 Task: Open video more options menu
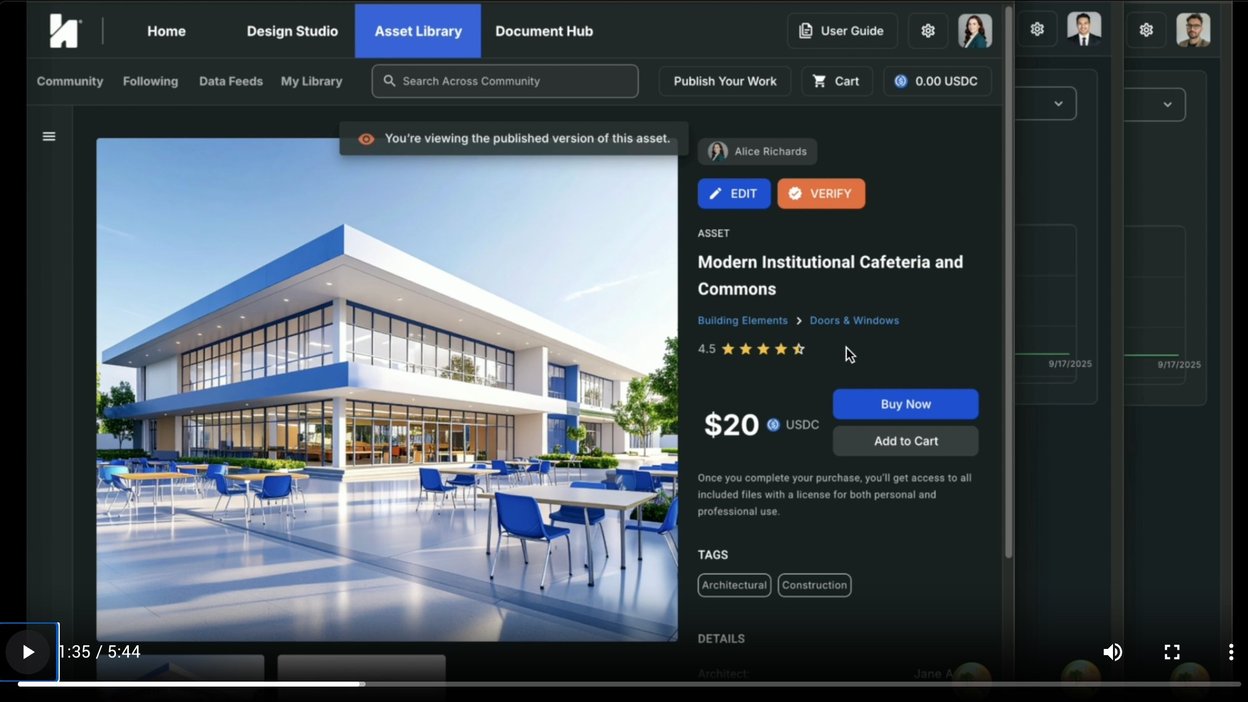(x=1230, y=652)
